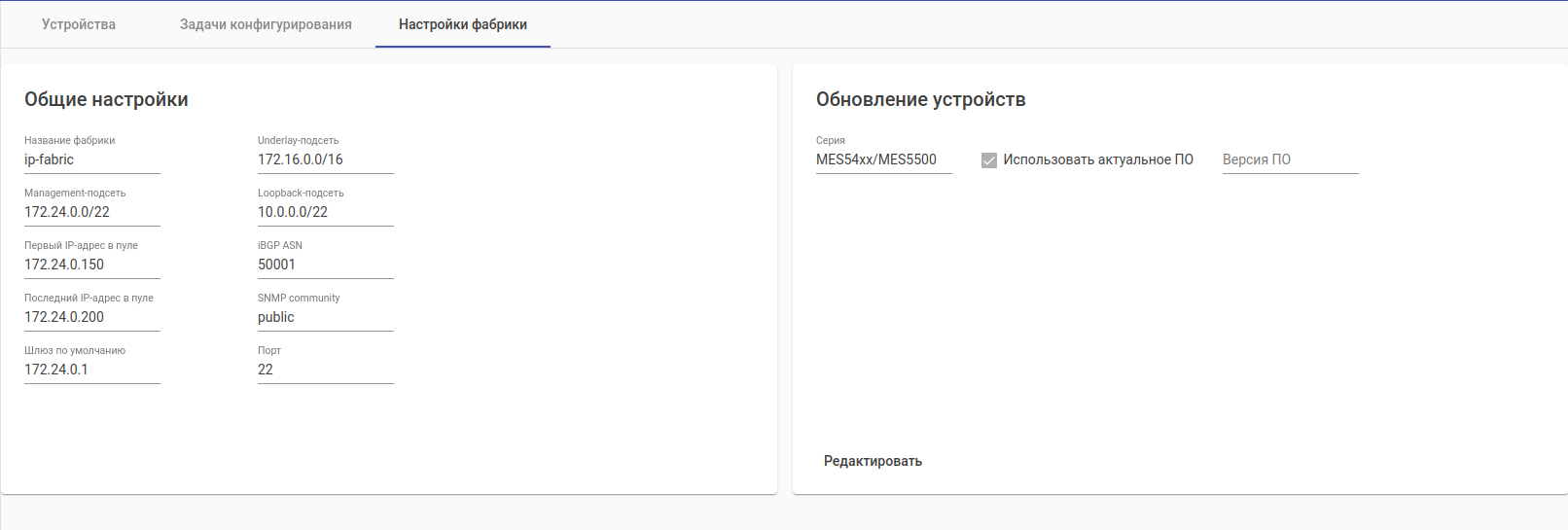Select the iBGP ASN field
This screenshot has height=530, width=1568.
click(x=326, y=265)
